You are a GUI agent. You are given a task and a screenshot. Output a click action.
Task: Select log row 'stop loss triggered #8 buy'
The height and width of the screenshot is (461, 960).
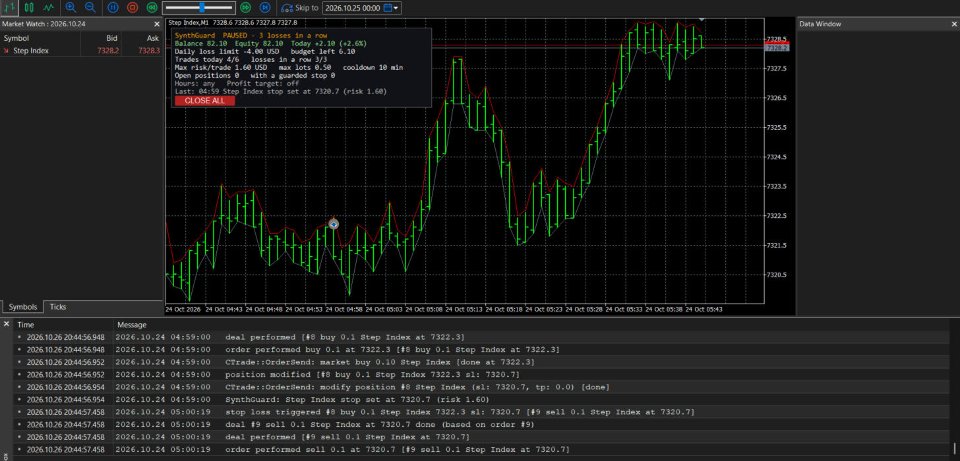coord(481,412)
